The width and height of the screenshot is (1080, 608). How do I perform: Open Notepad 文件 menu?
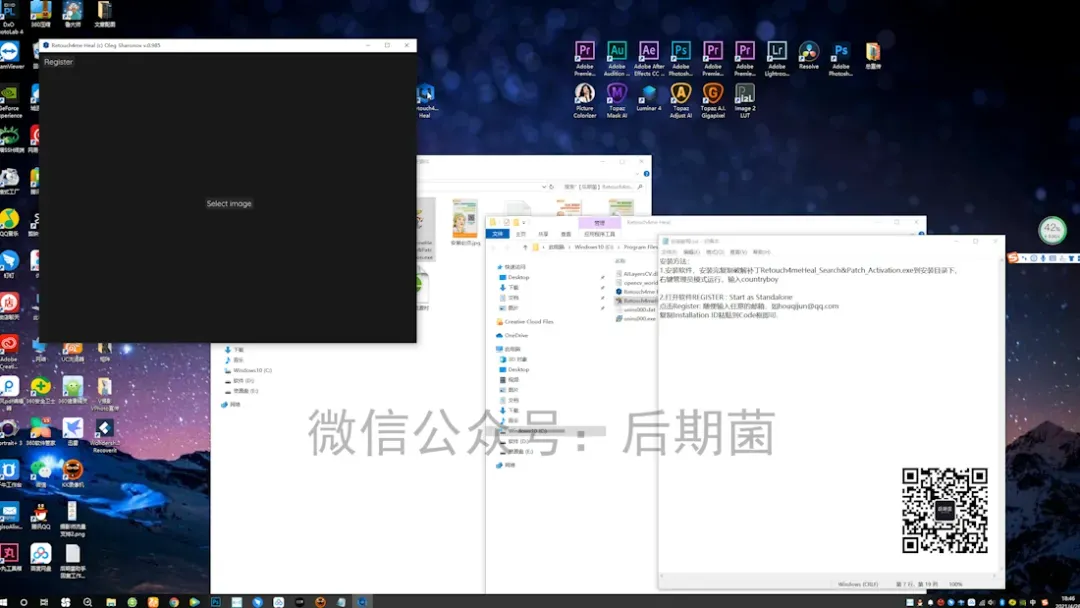point(669,252)
